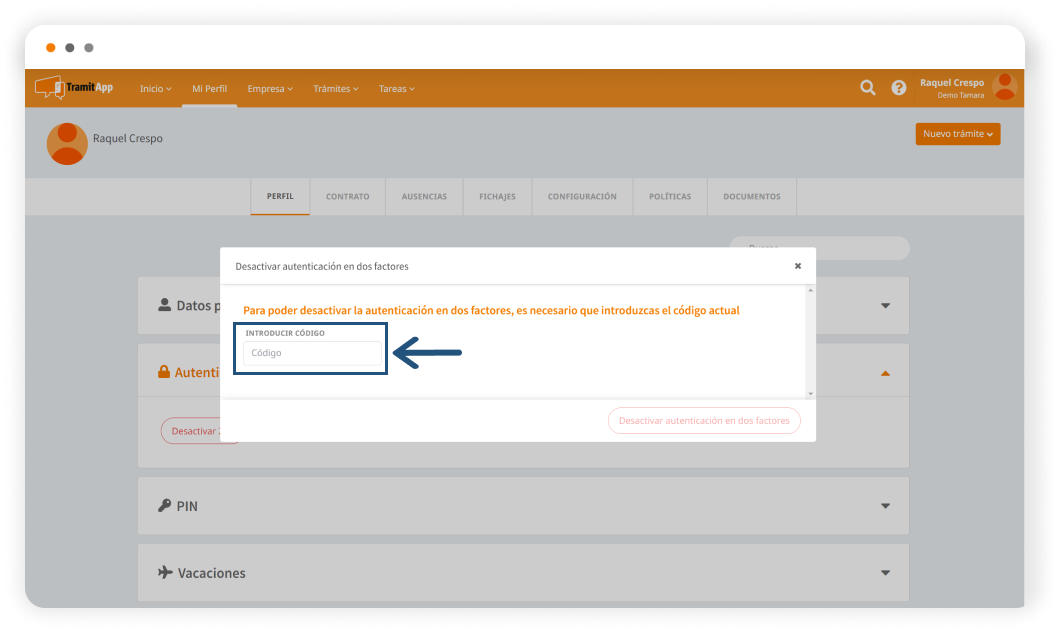
Task: Click the user avatar in top bar
Action: (1005, 87)
